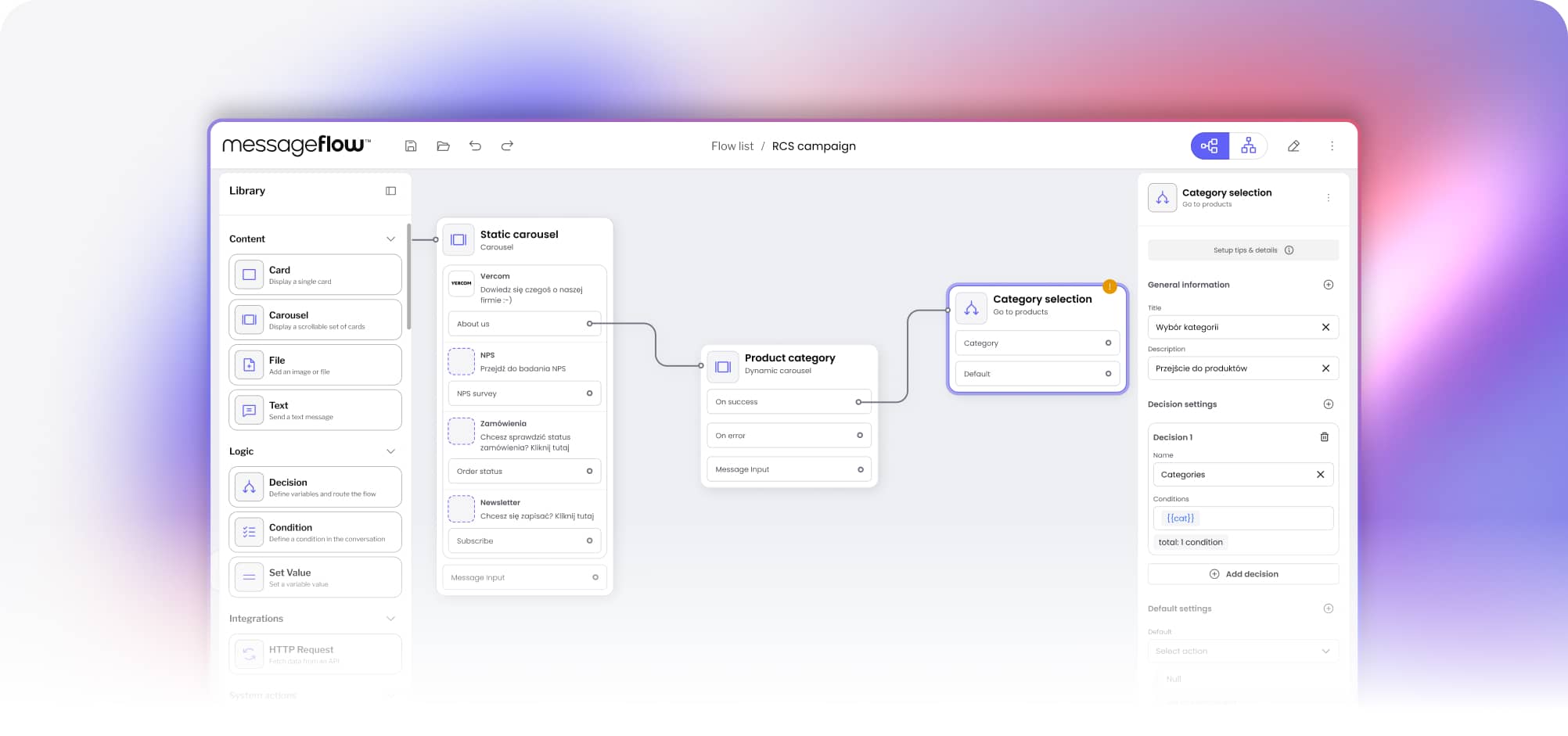Click the edit pencil icon near the top right
The width and height of the screenshot is (1568, 736).
1293,145
